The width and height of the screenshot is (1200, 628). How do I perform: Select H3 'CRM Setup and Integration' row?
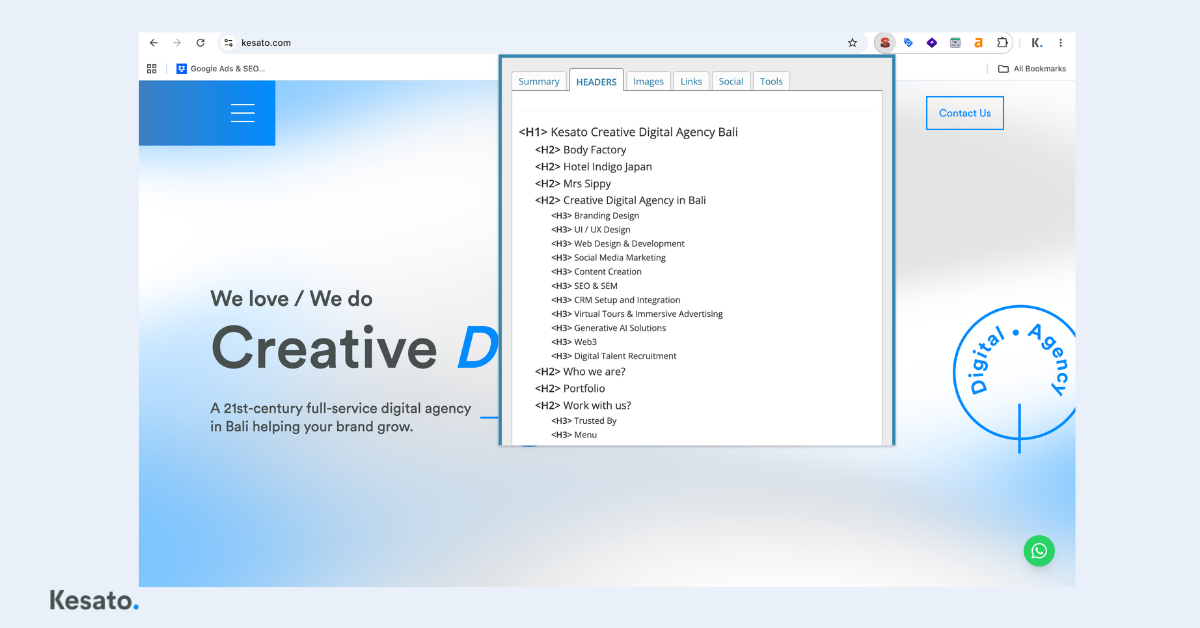coord(616,300)
